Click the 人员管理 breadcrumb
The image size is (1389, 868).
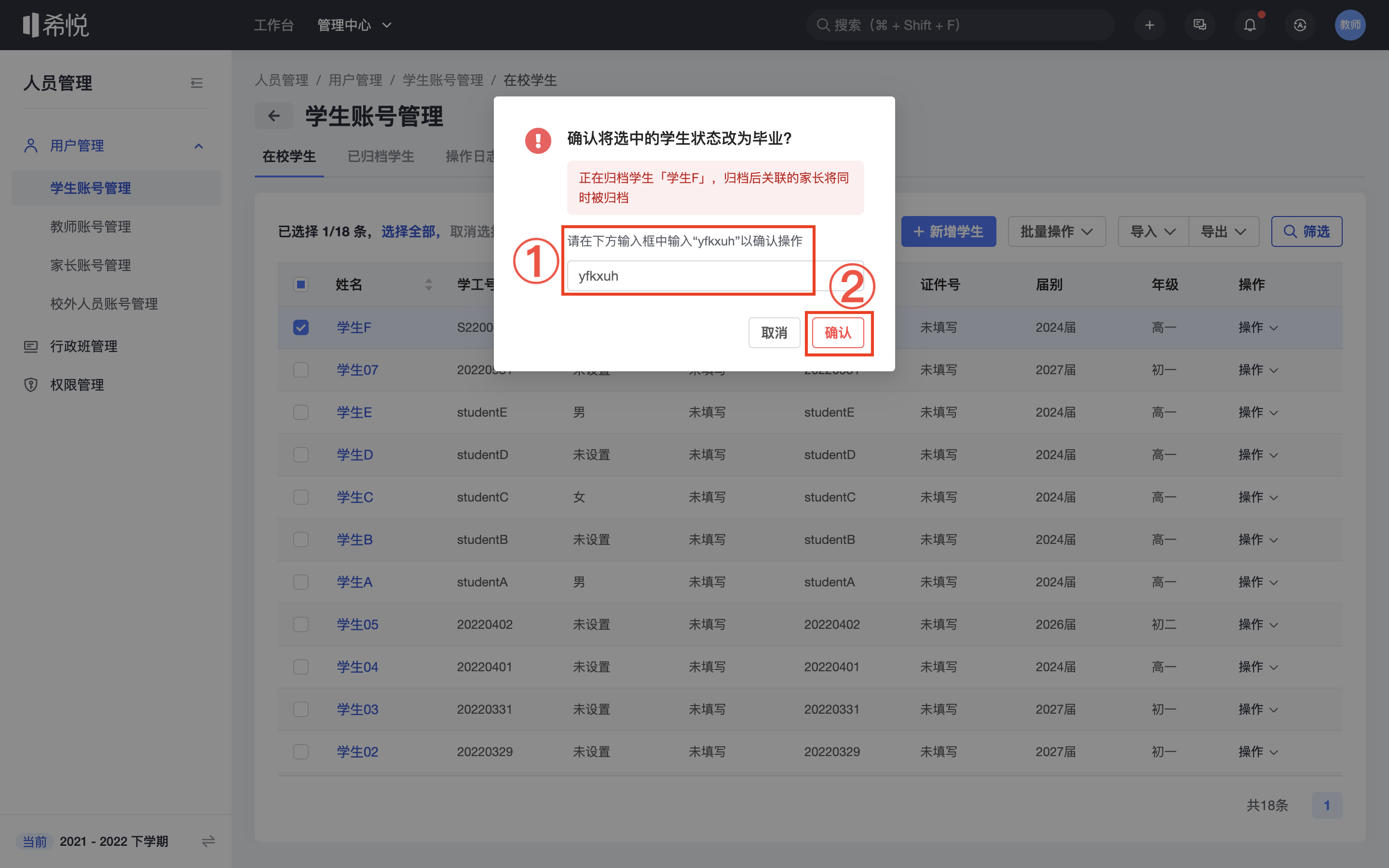(x=282, y=80)
